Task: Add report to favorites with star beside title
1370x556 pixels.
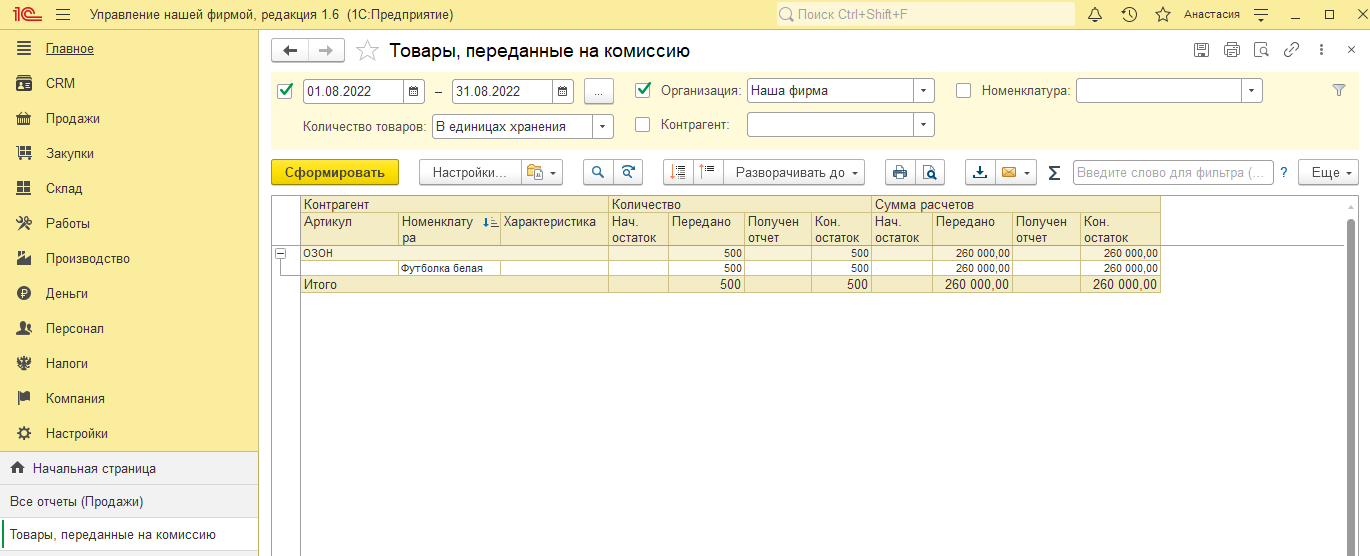Action: (368, 51)
